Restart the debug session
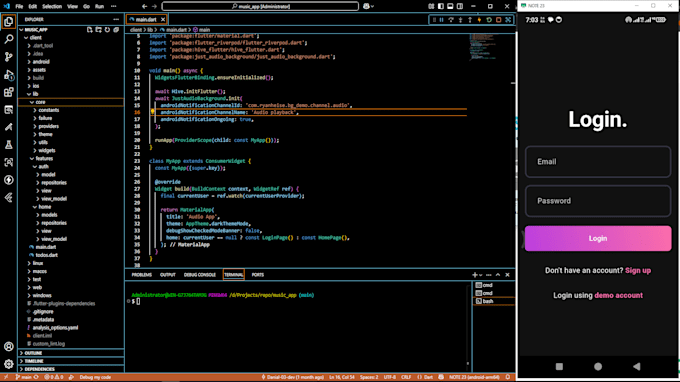This screenshot has height=382, width=680. pos(489,20)
